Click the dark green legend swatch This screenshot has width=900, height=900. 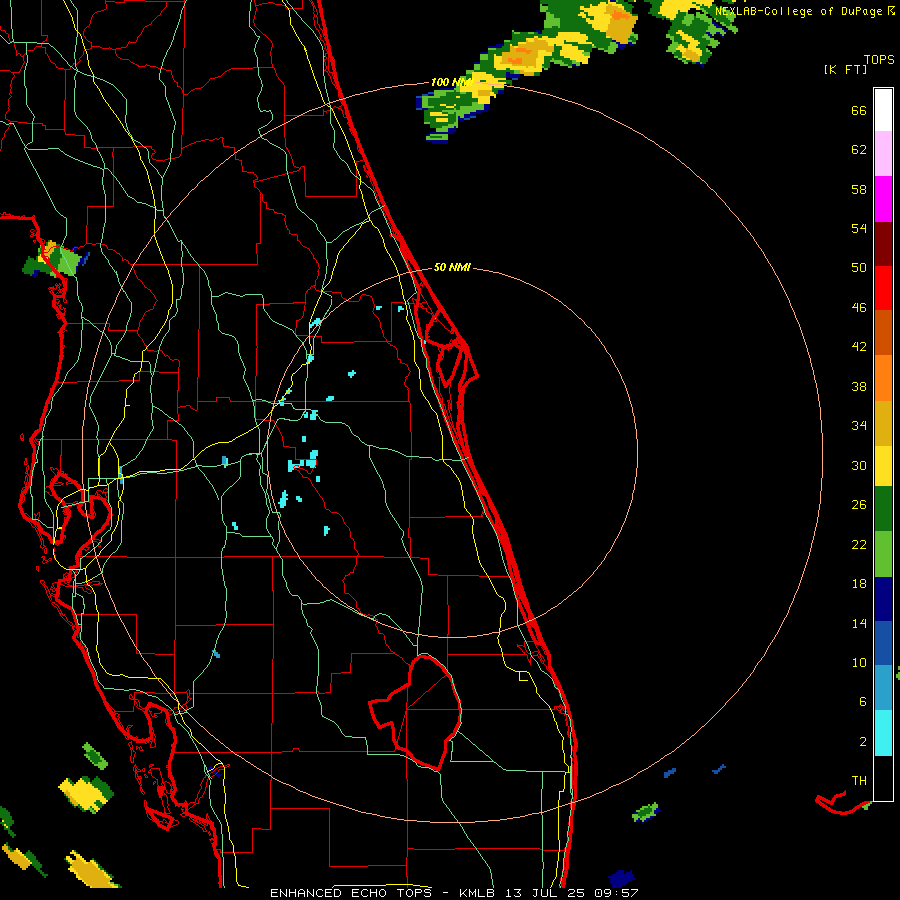(x=883, y=509)
